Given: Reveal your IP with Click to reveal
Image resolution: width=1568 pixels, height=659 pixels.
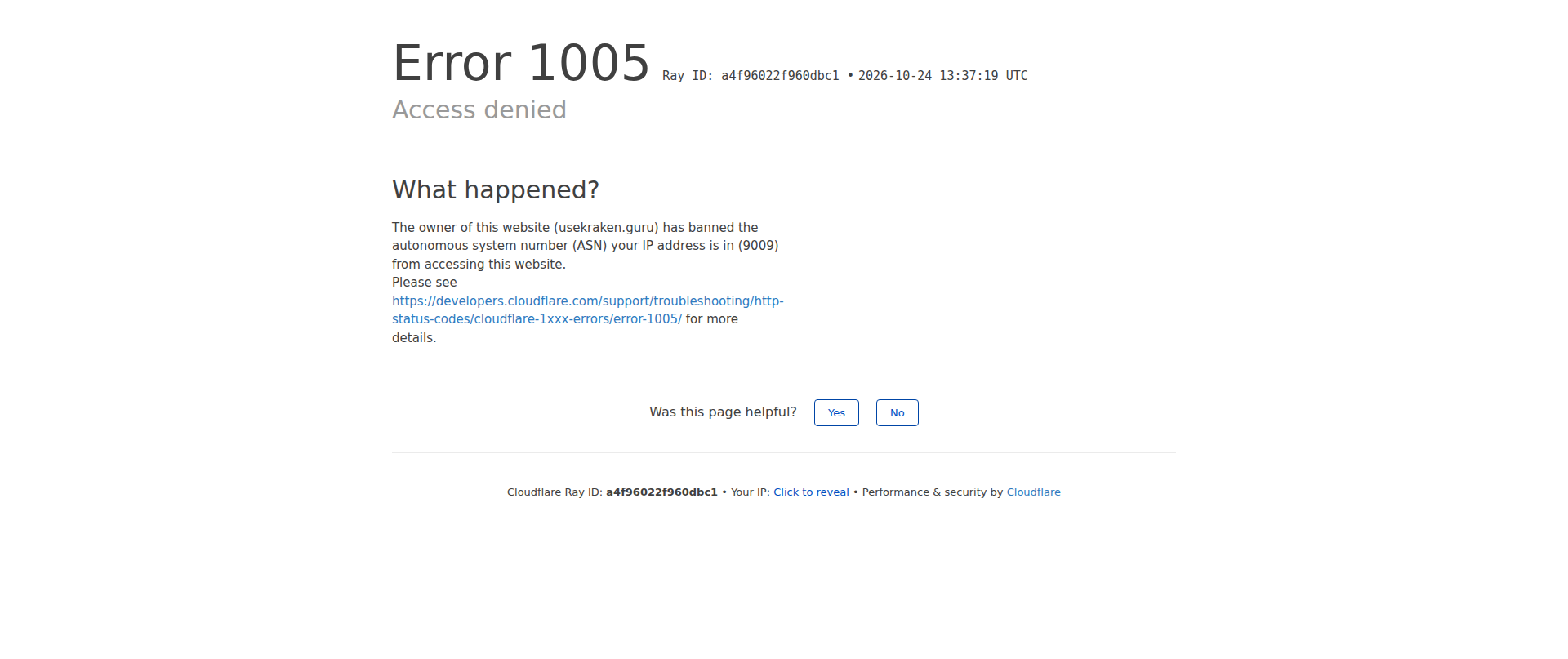Looking at the screenshot, I should click(x=811, y=492).
